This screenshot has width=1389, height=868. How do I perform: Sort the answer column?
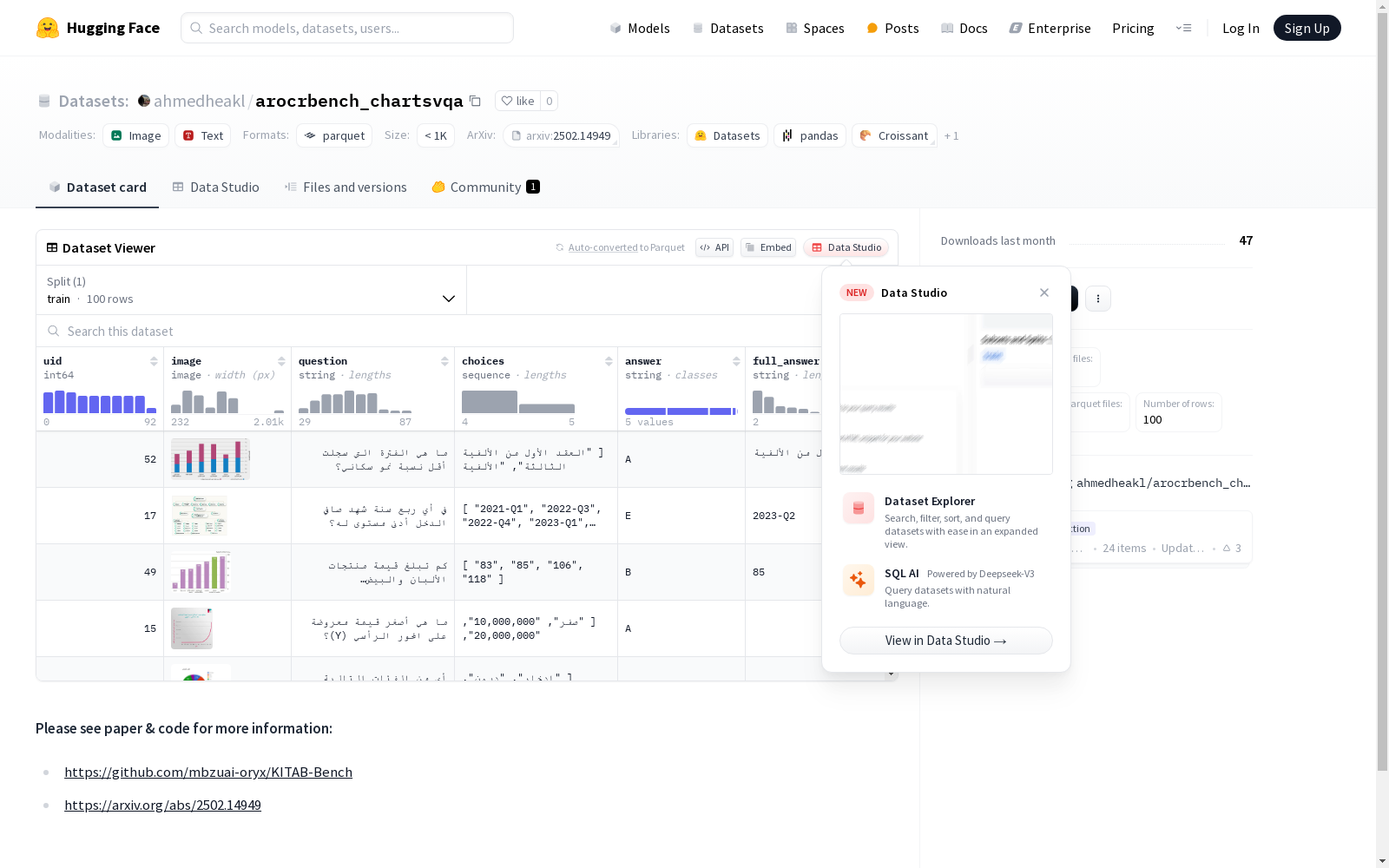click(x=736, y=361)
